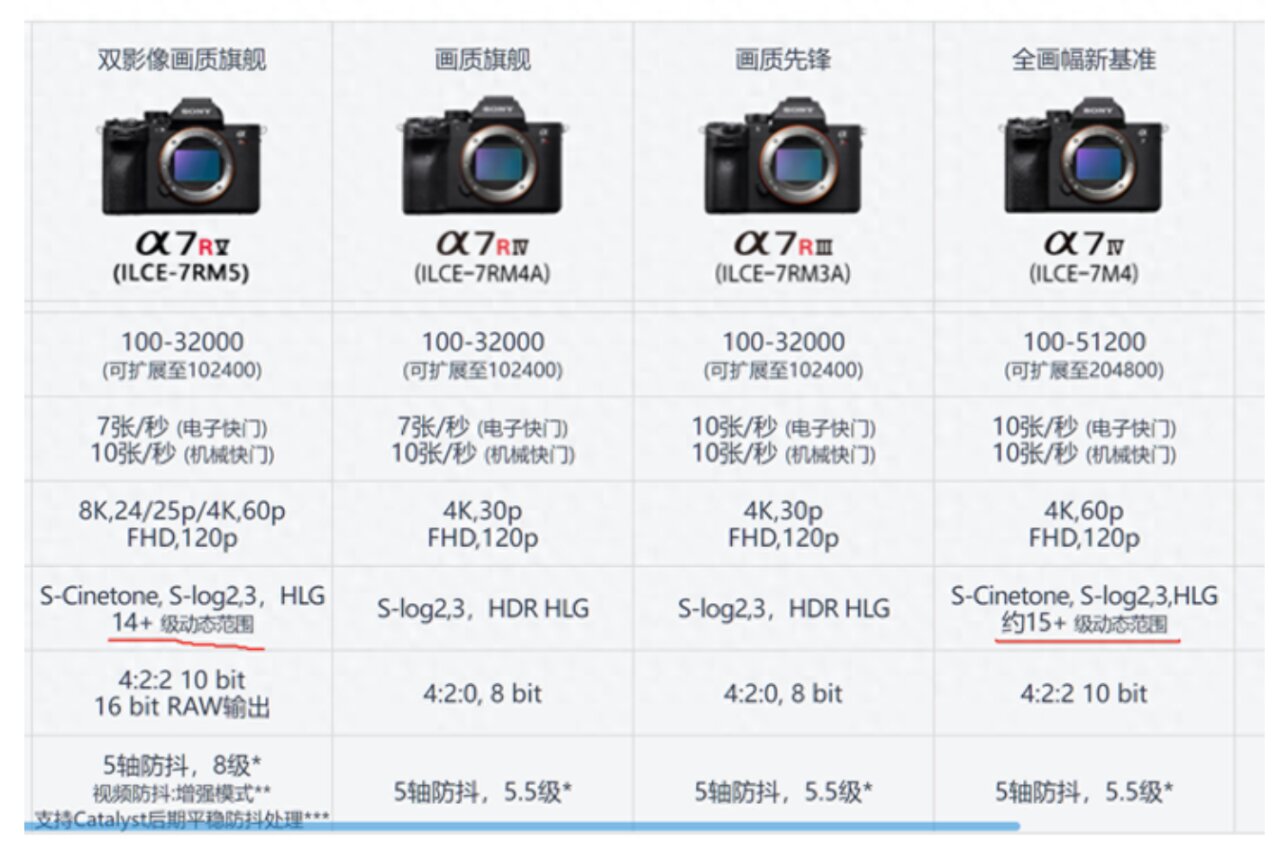Click the α7 IV camera image
The height and width of the screenshot is (852, 1280).
[1083, 156]
